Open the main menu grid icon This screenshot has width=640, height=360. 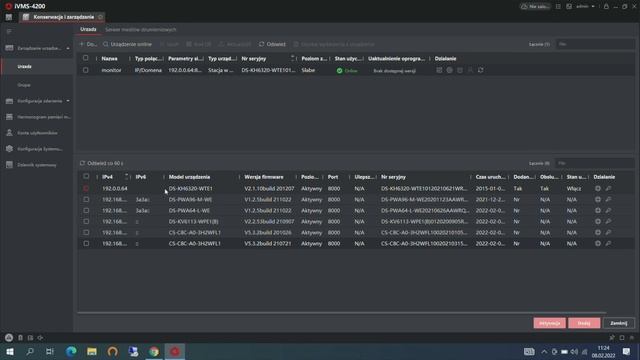(x=9, y=17)
